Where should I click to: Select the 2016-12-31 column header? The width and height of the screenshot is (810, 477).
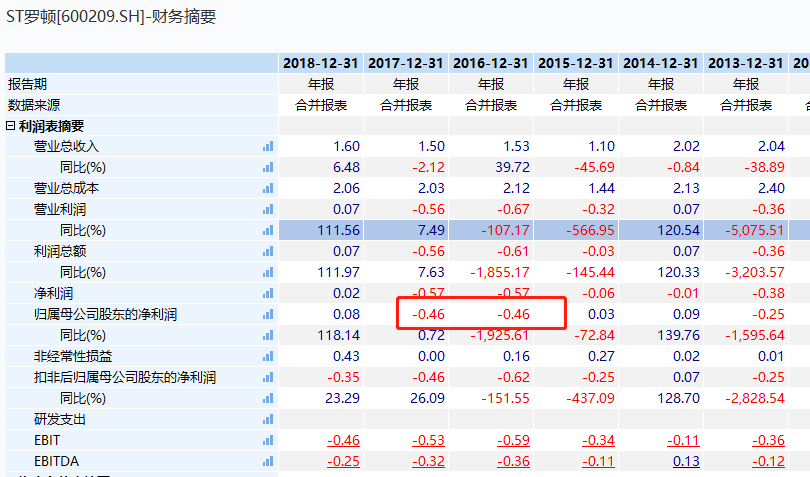click(491, 63)
